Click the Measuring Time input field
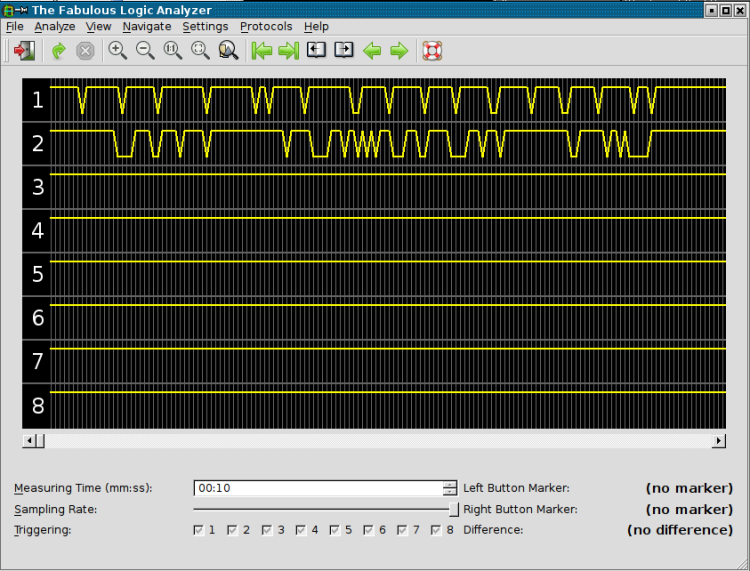The width and height of the screenshot is (750, 571). click(x=317, y=488)
